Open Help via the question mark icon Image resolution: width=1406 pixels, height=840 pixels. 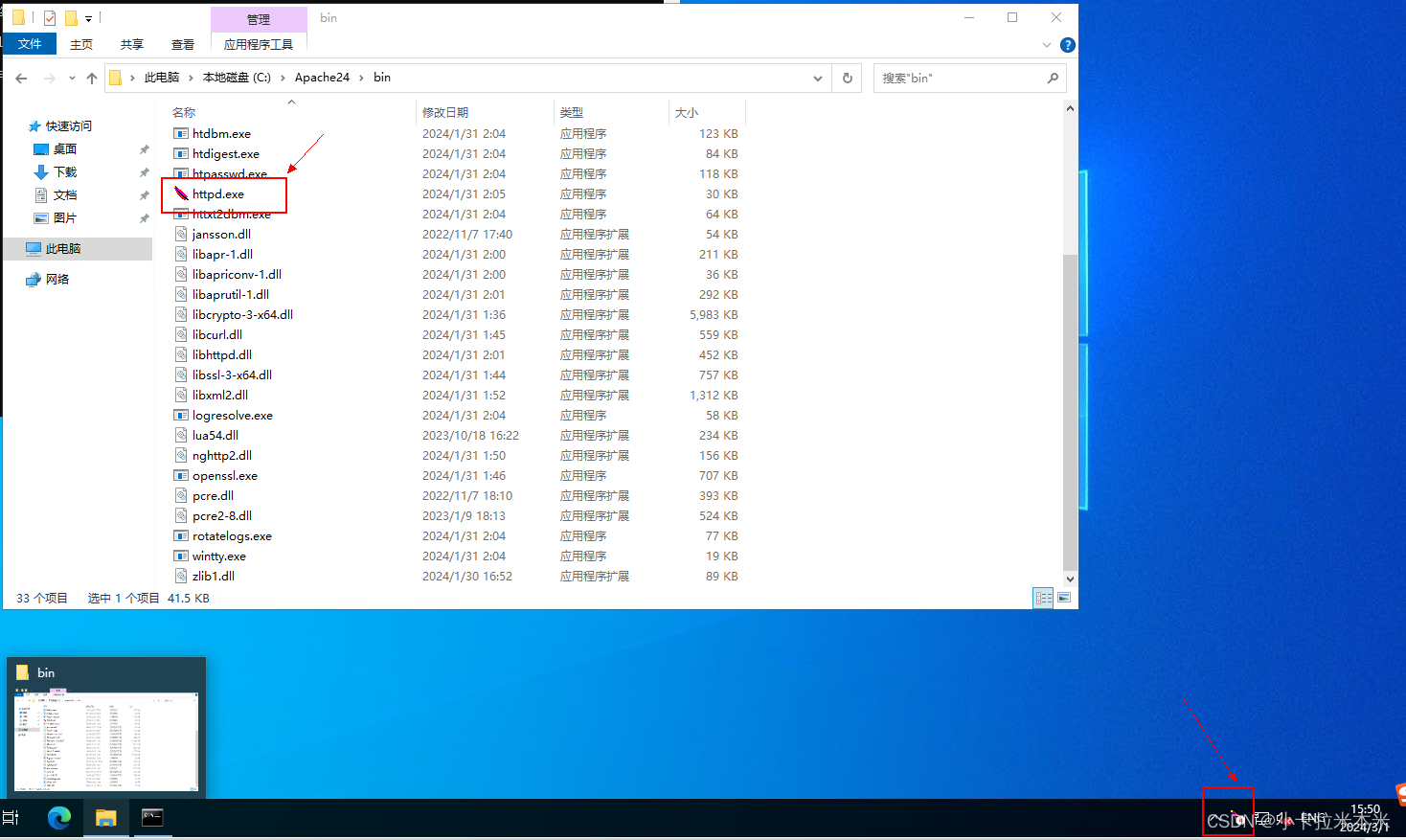pos(1067,44)
